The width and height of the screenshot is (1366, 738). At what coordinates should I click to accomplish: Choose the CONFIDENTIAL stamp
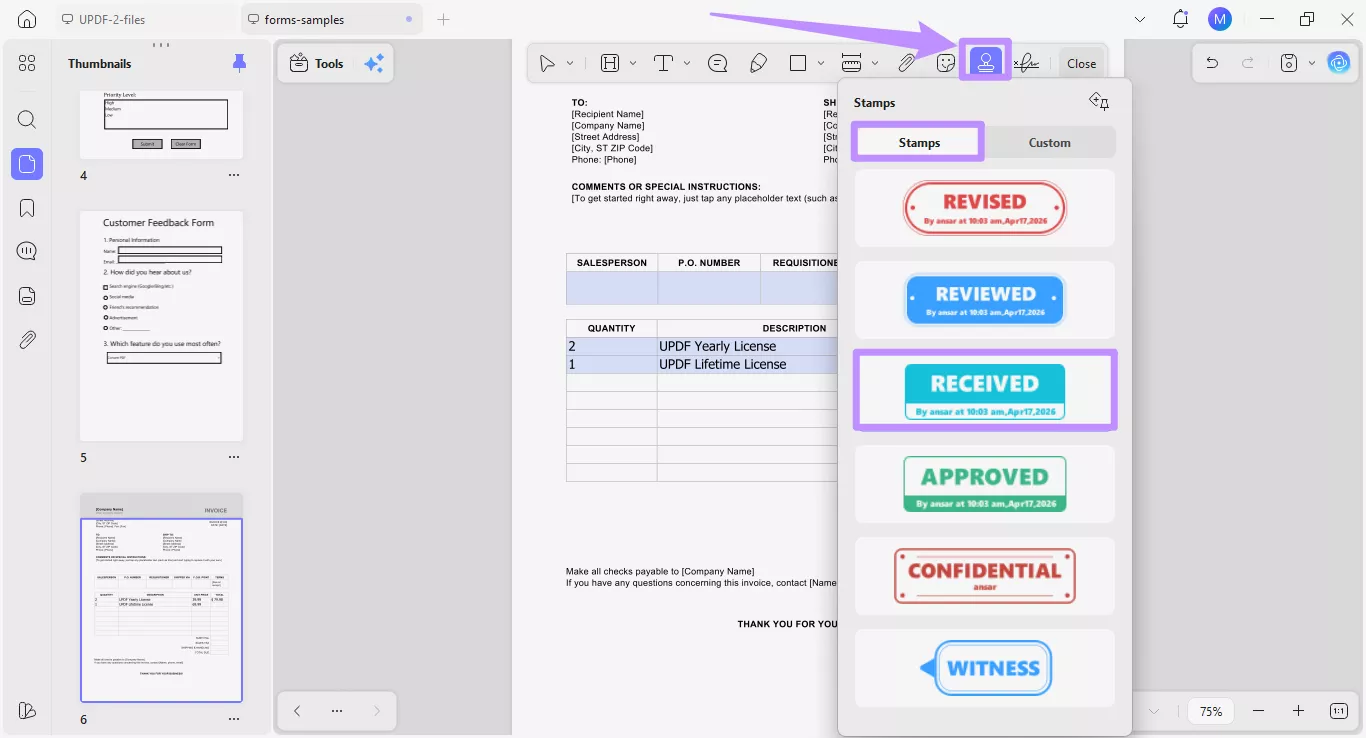[x=985, y=576]
